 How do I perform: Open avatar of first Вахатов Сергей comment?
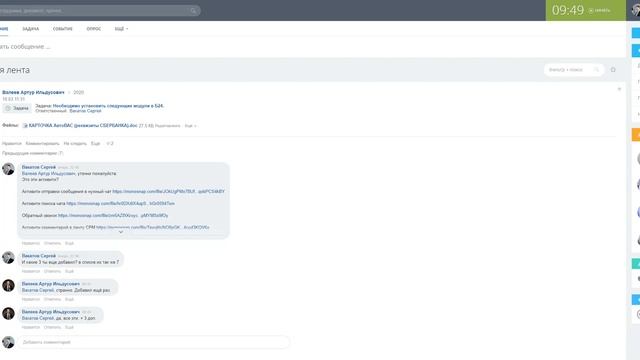click(x=8, y=169)
